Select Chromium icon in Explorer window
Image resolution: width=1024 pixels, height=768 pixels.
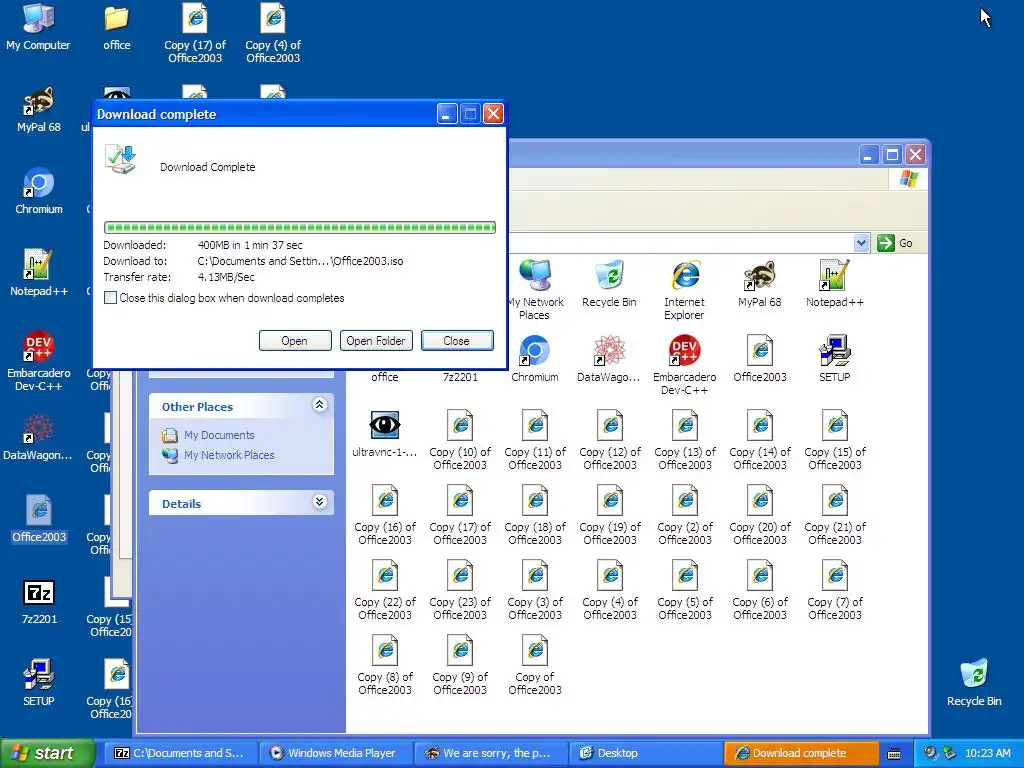pyautogui.click(x=535, y=359)
